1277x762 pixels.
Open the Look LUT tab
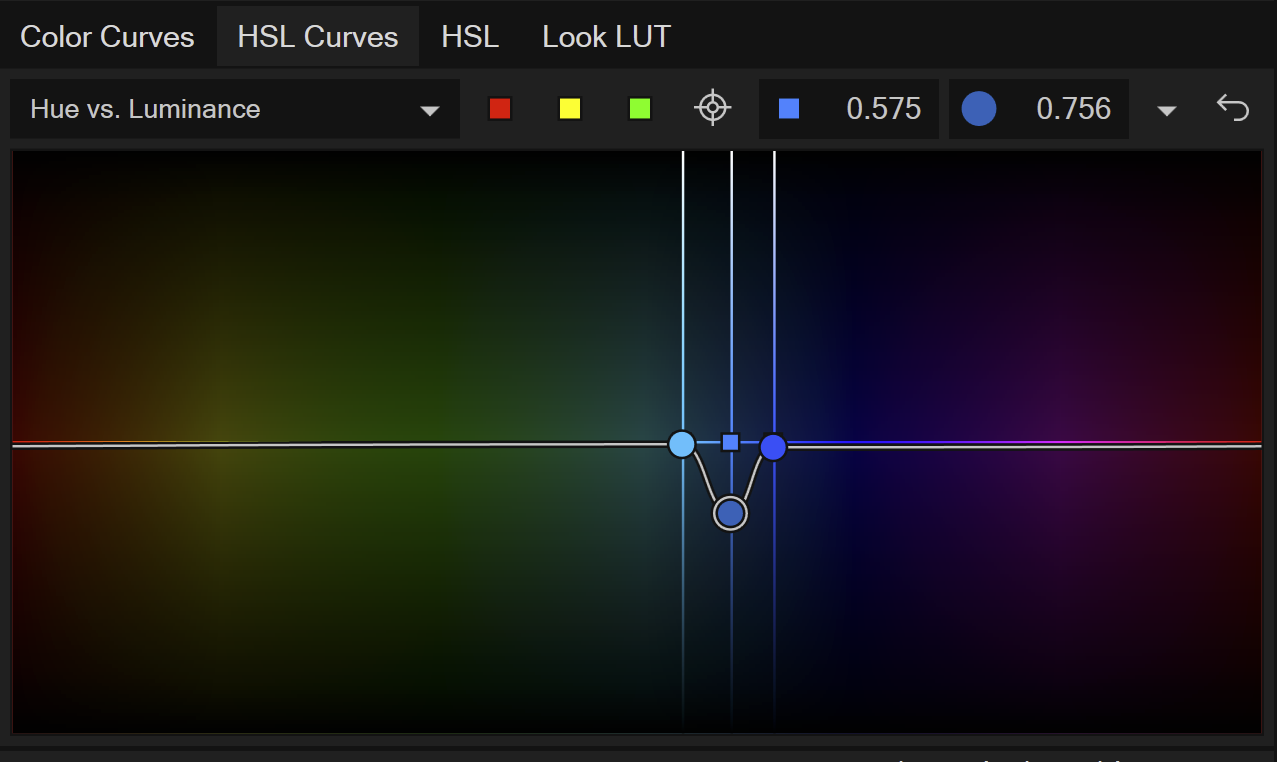(x=605, y=36)
